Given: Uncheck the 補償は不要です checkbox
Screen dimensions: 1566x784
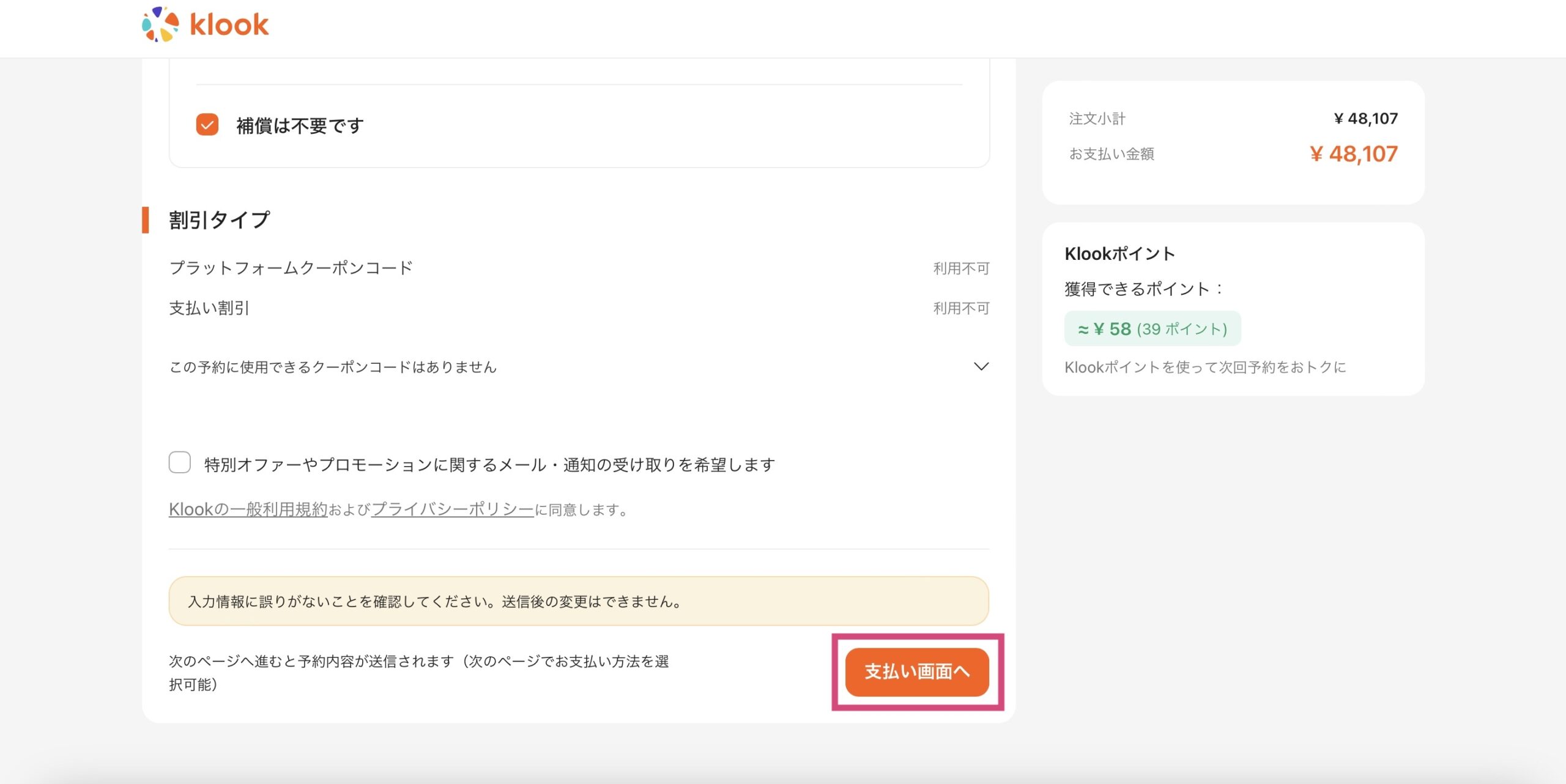Looking at the screenshot, I should [x=207, y=125].
